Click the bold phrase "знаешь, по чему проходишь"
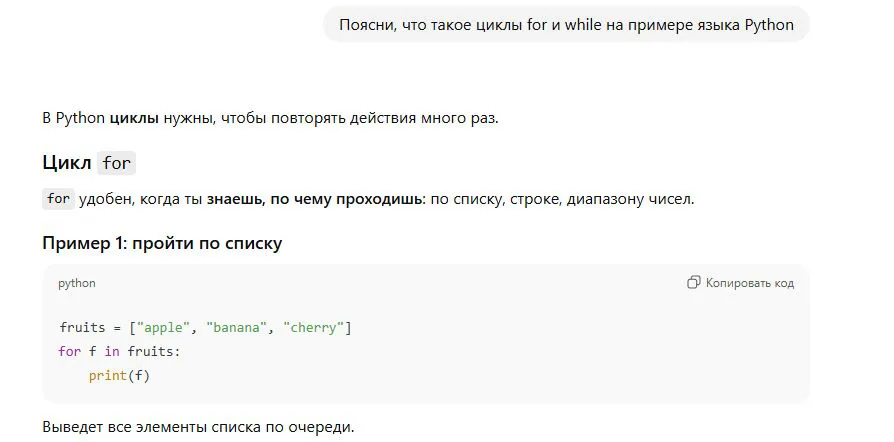 [x=316, y=199]
